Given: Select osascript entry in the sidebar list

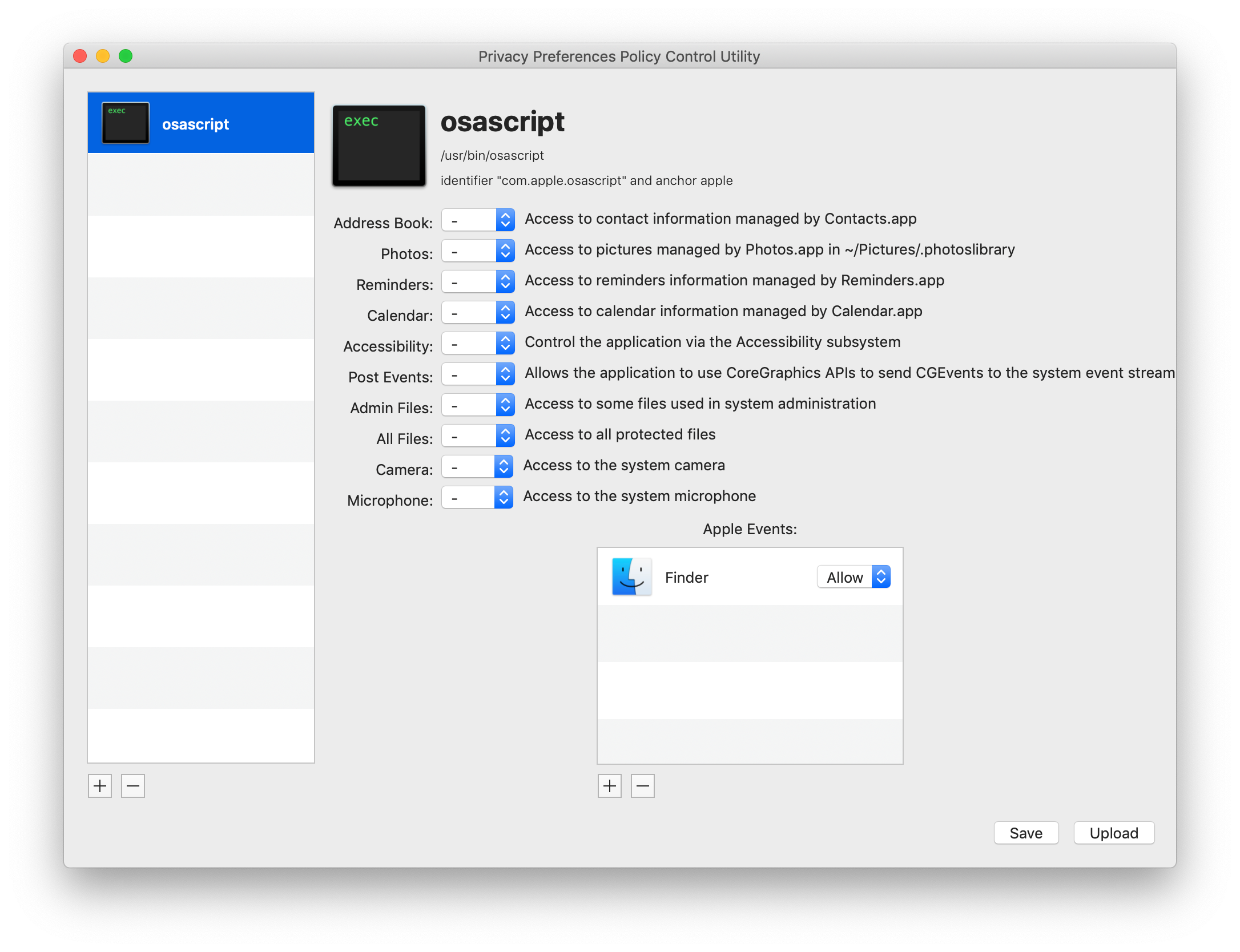Looking at the screenshot, I should (x=201, y=123).
